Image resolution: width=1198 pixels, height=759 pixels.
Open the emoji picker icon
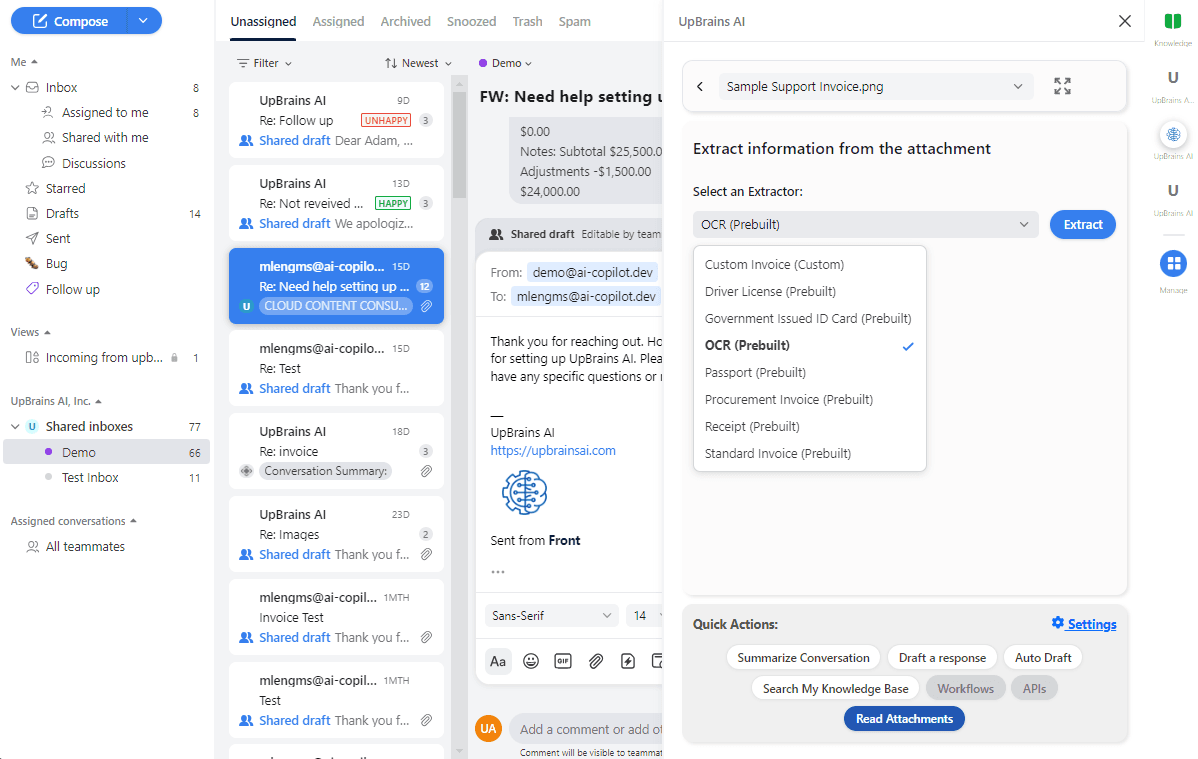(531, 661)
